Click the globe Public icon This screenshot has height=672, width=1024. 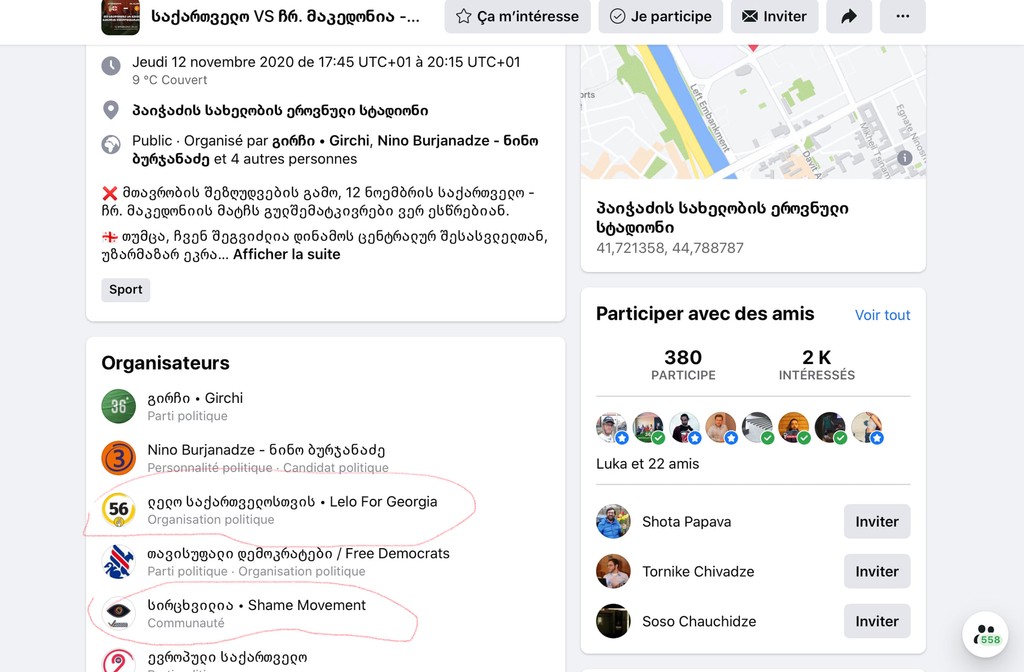coord(111,144)
